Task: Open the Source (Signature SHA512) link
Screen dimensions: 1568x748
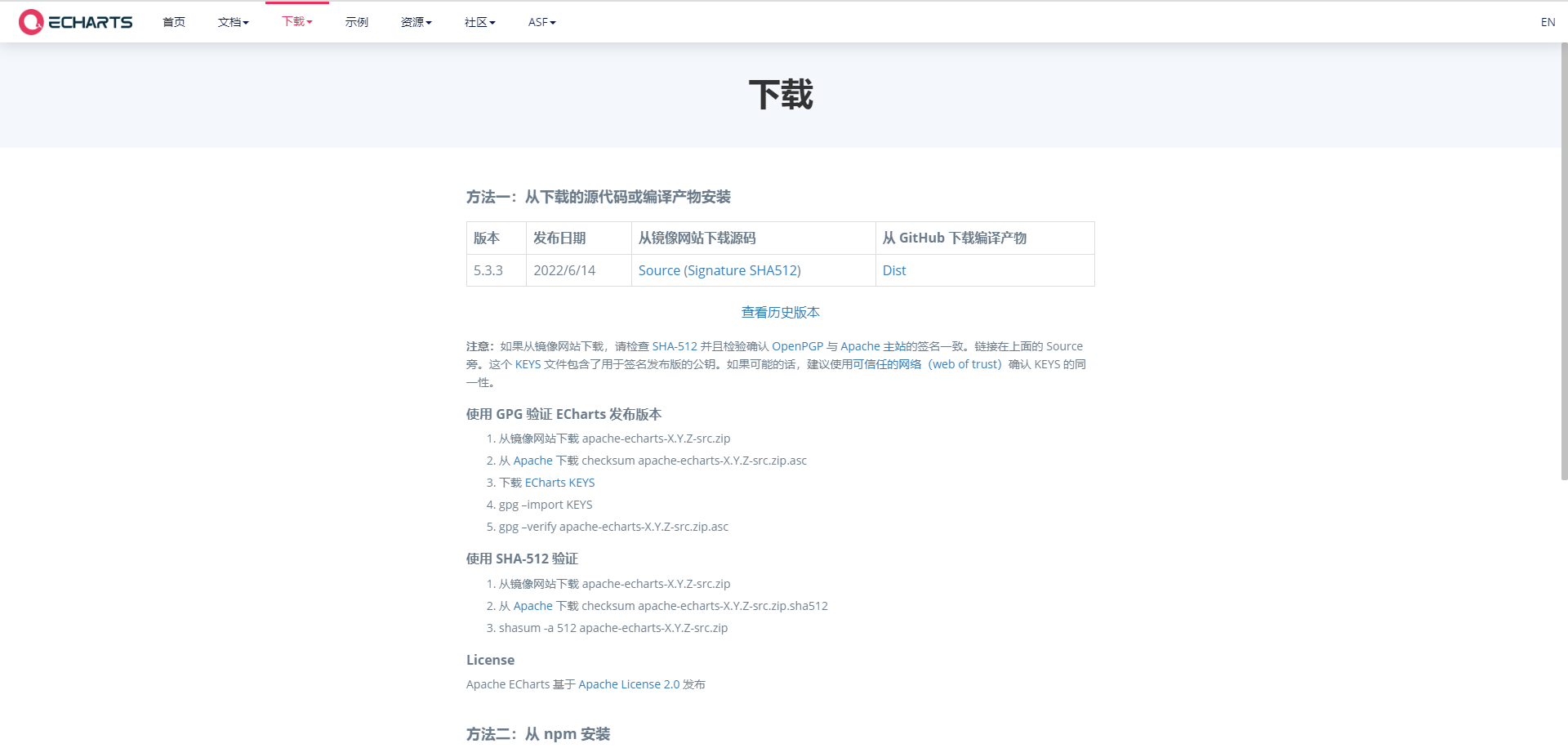Action: click(719, 270)
